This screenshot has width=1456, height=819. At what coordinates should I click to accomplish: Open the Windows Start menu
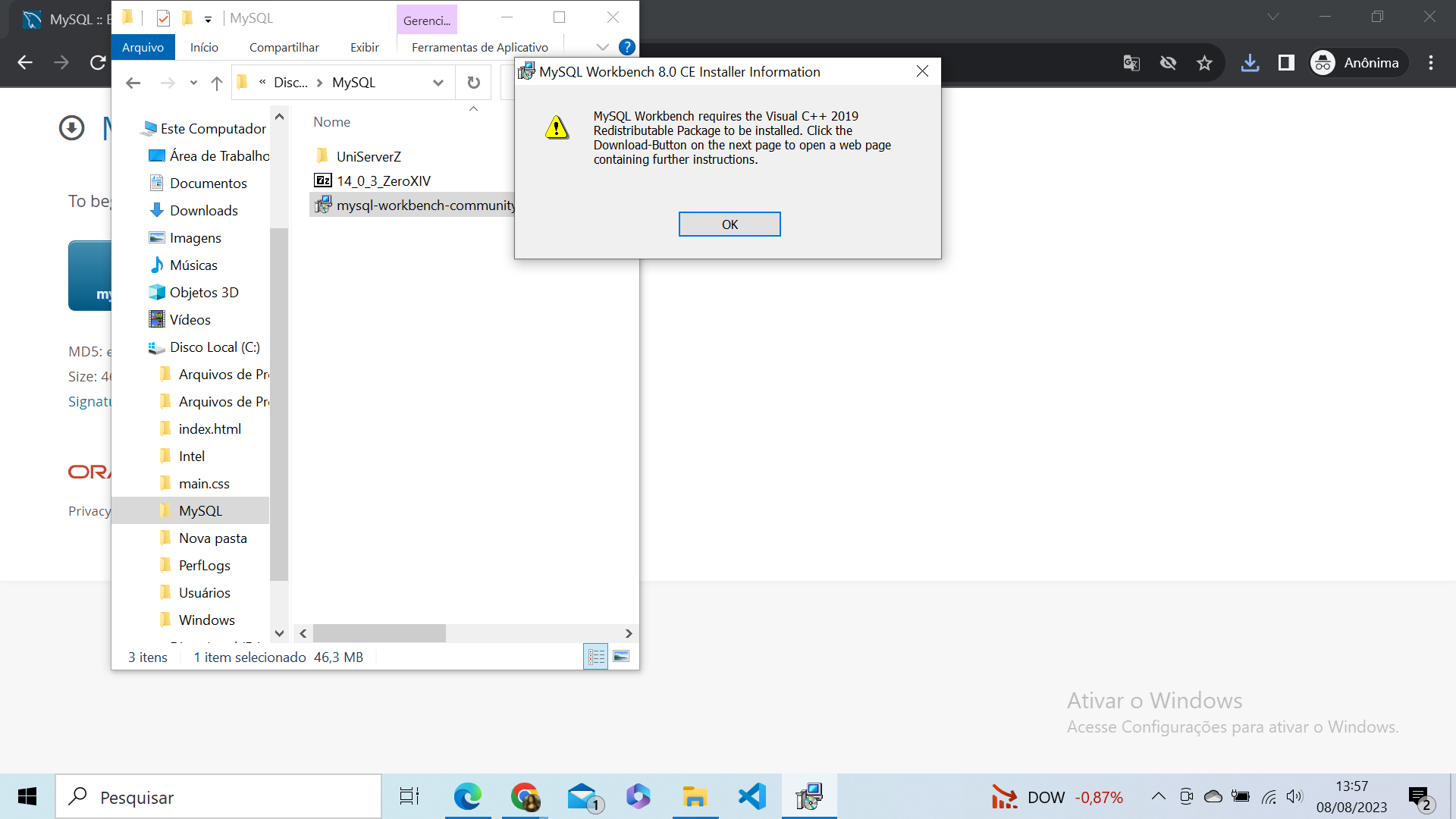coord(27,797)
